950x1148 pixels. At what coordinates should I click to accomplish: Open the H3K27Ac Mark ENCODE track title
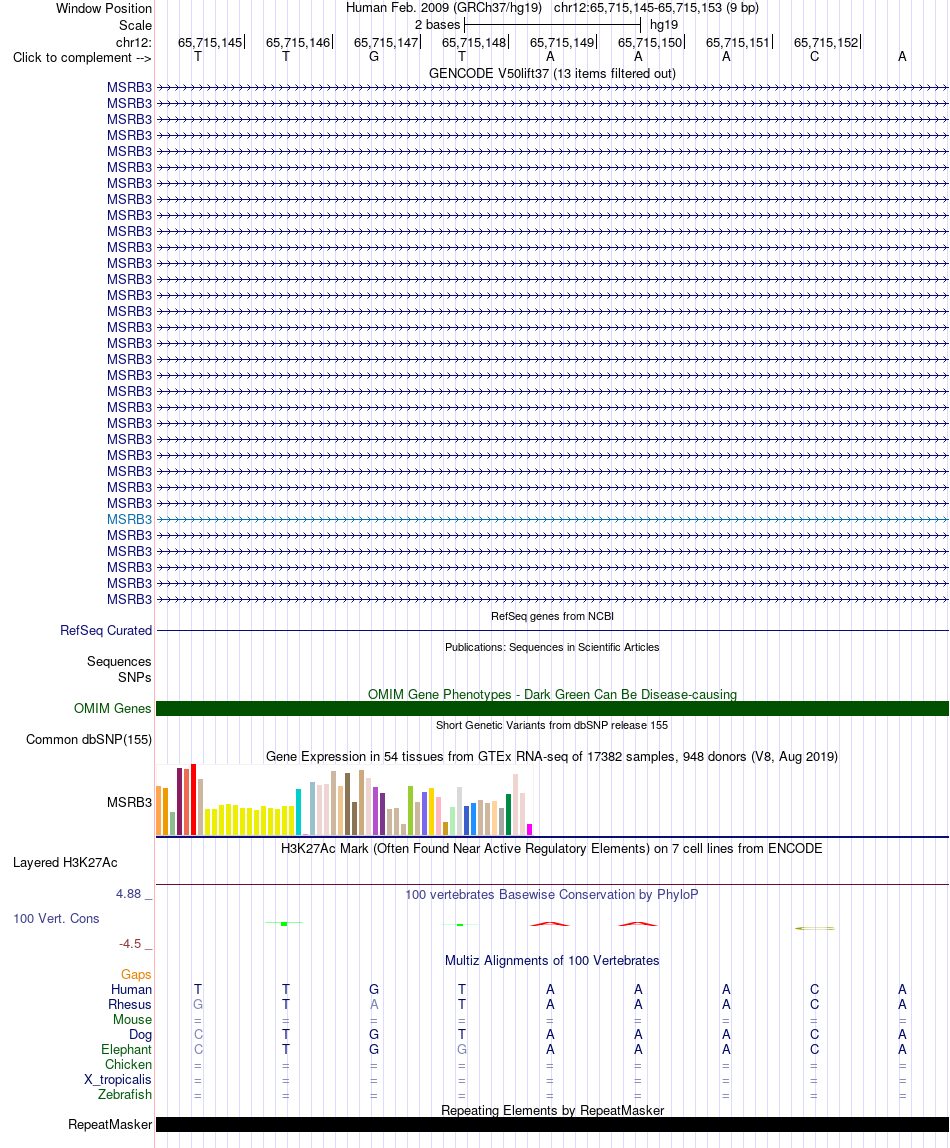click(553, 849)
